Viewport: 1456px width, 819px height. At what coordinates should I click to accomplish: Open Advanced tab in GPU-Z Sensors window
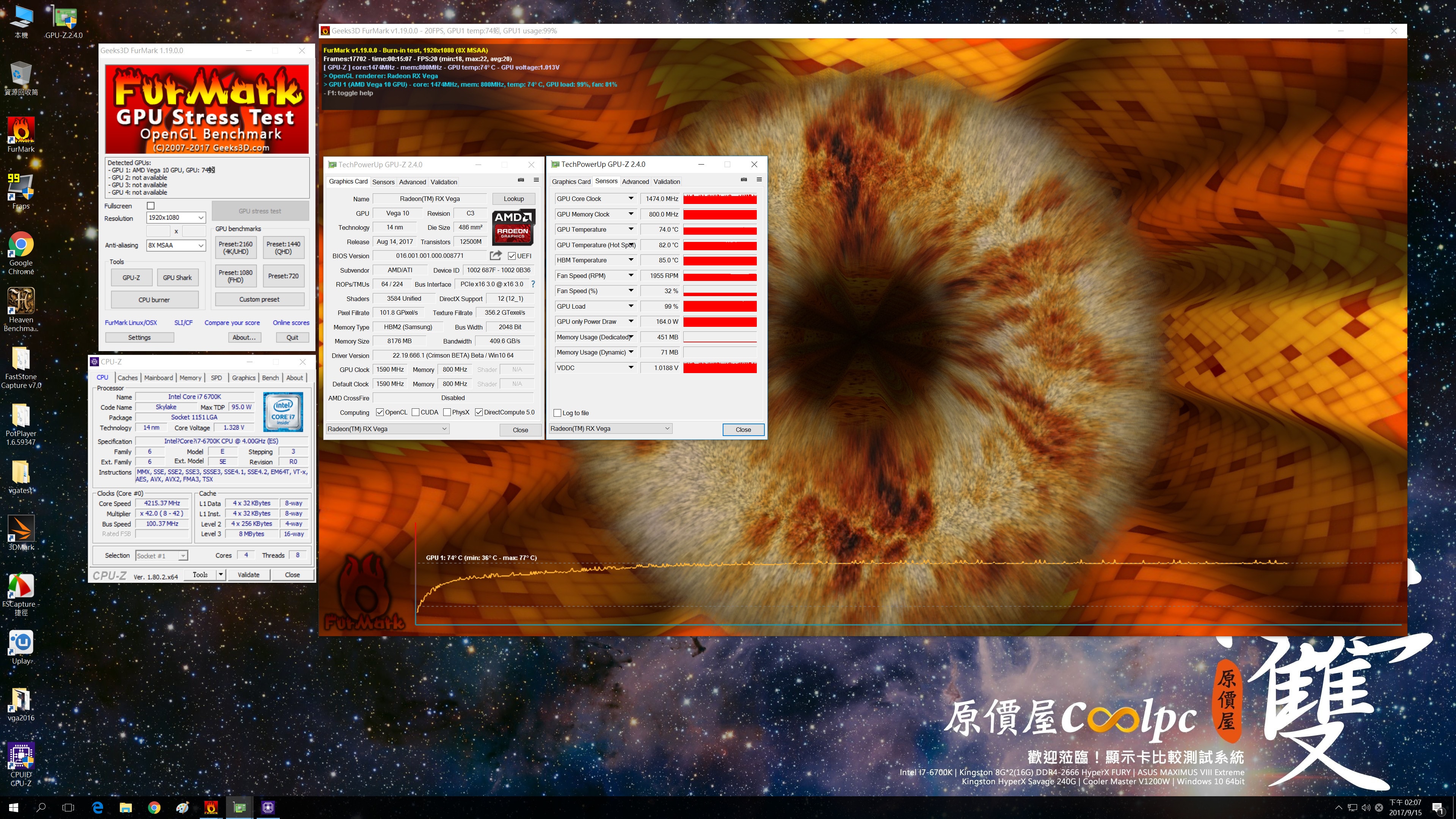(x=635, y=182)
